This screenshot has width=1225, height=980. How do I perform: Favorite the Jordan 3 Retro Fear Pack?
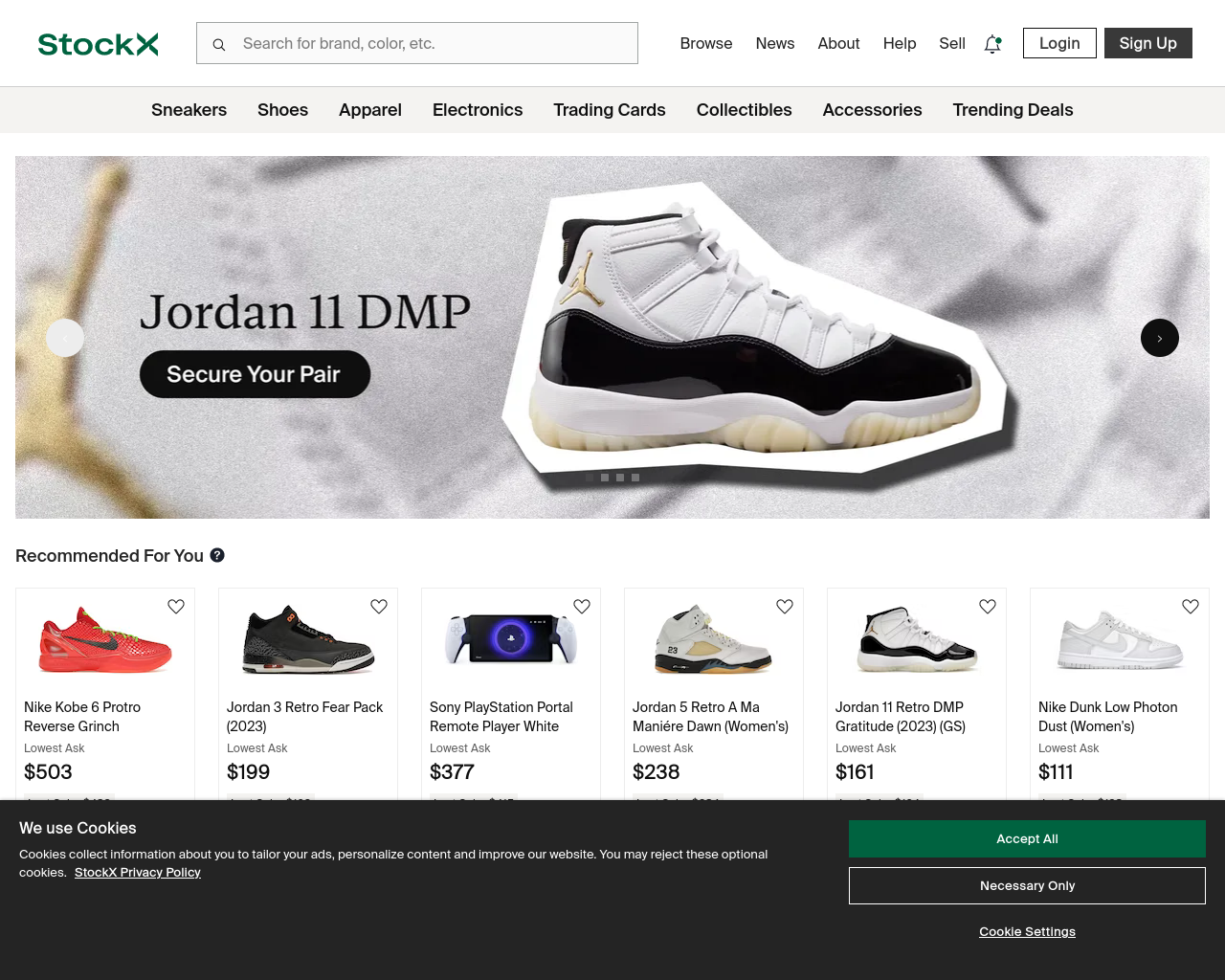coord(379,607)
